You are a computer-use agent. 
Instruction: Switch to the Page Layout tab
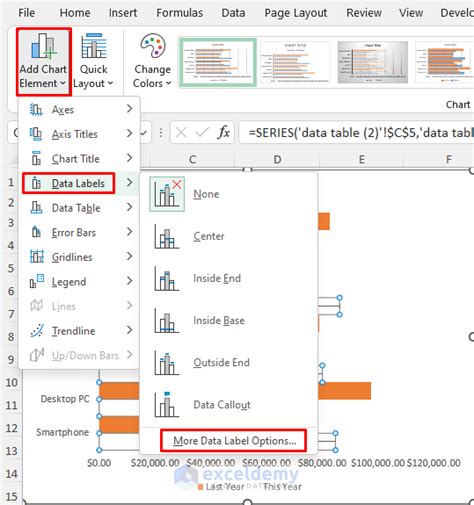(296, 13)
